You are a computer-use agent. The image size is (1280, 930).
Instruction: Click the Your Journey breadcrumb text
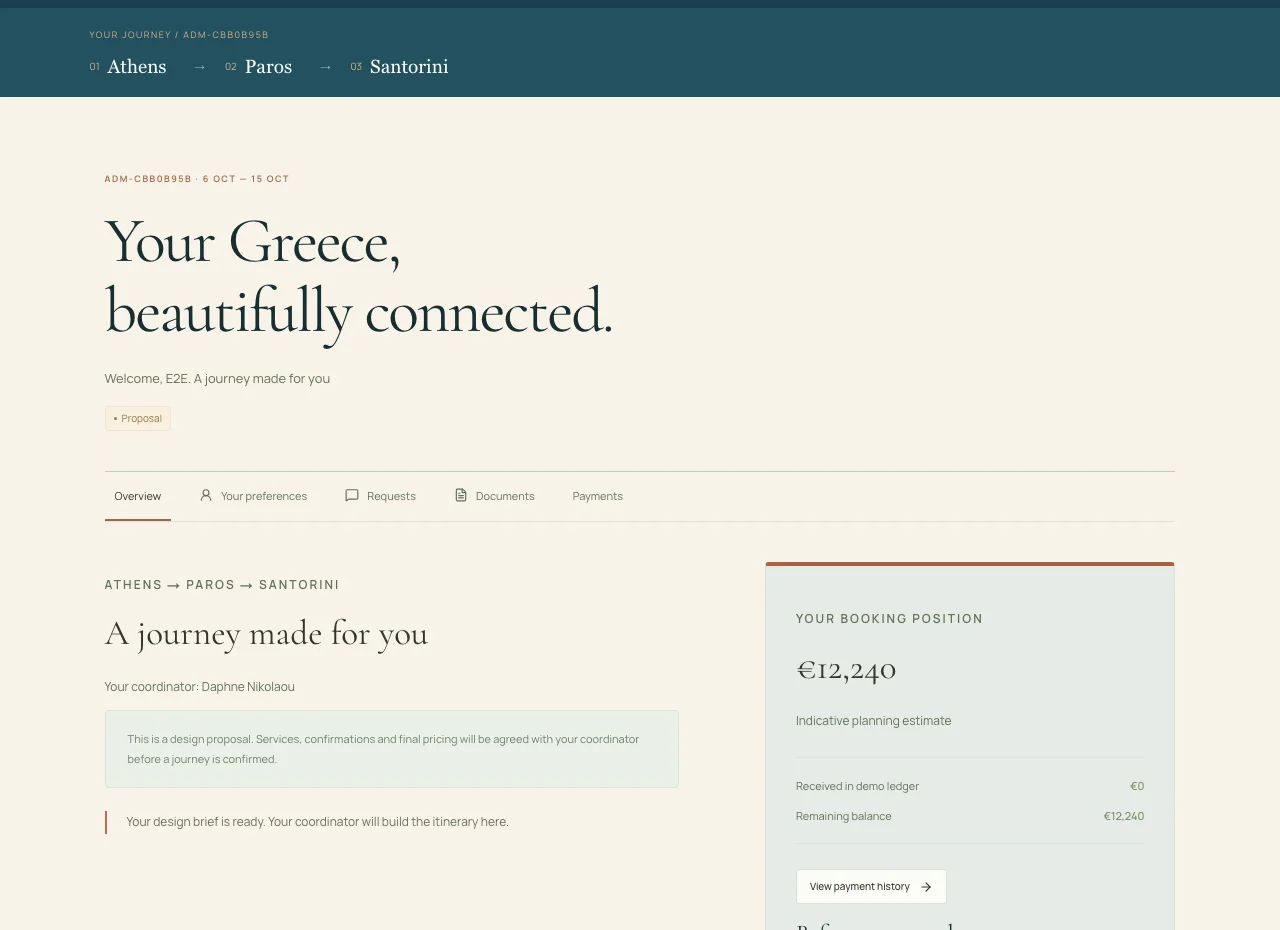(130, 35)
